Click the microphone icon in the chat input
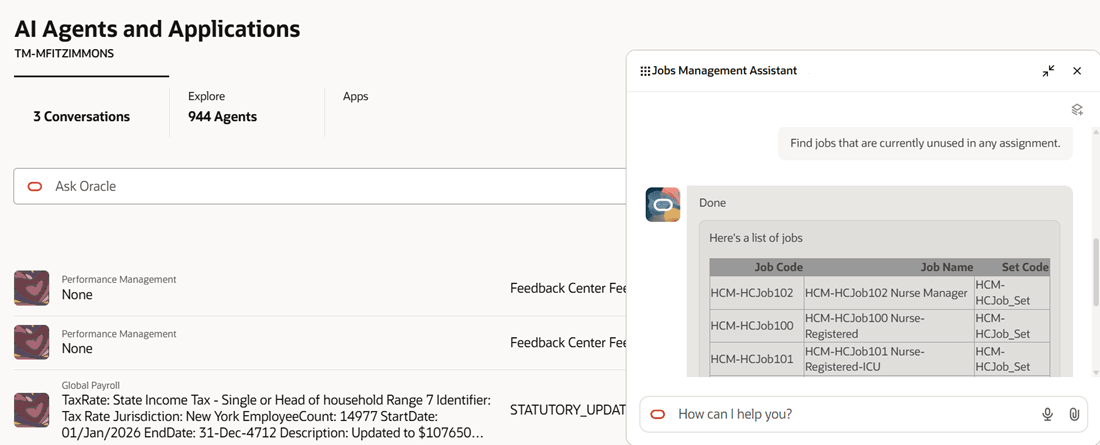The width and height of the screenshot is (1100, 445). pyautogui.click(x=1047, y=414)
